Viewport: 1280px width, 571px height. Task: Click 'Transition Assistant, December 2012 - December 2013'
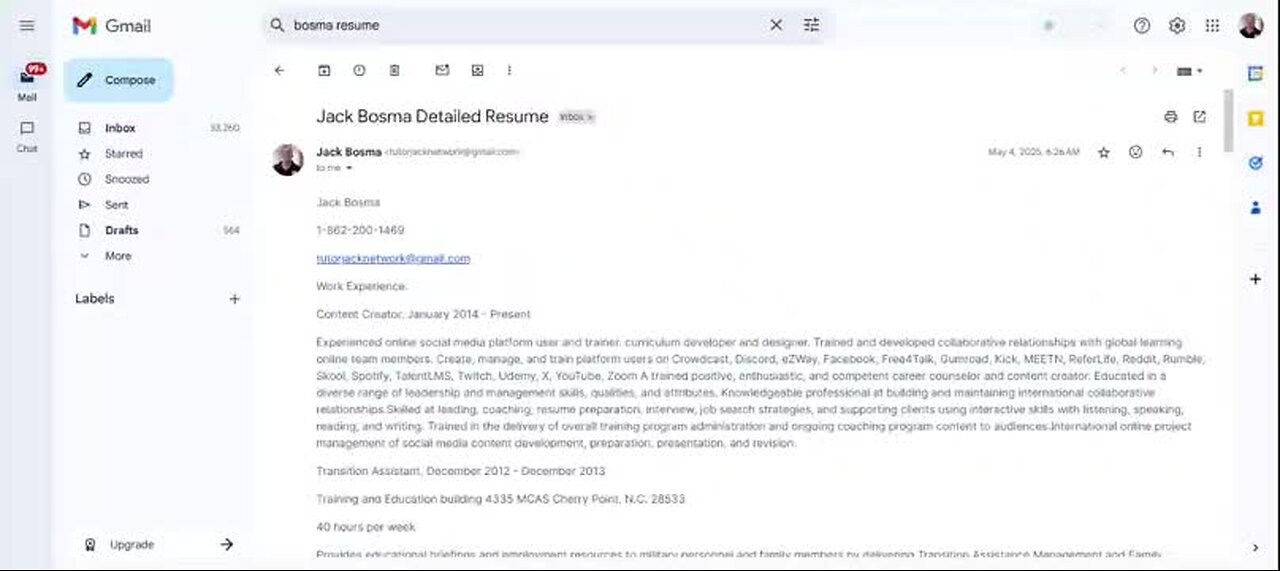[x=460, y=471]
